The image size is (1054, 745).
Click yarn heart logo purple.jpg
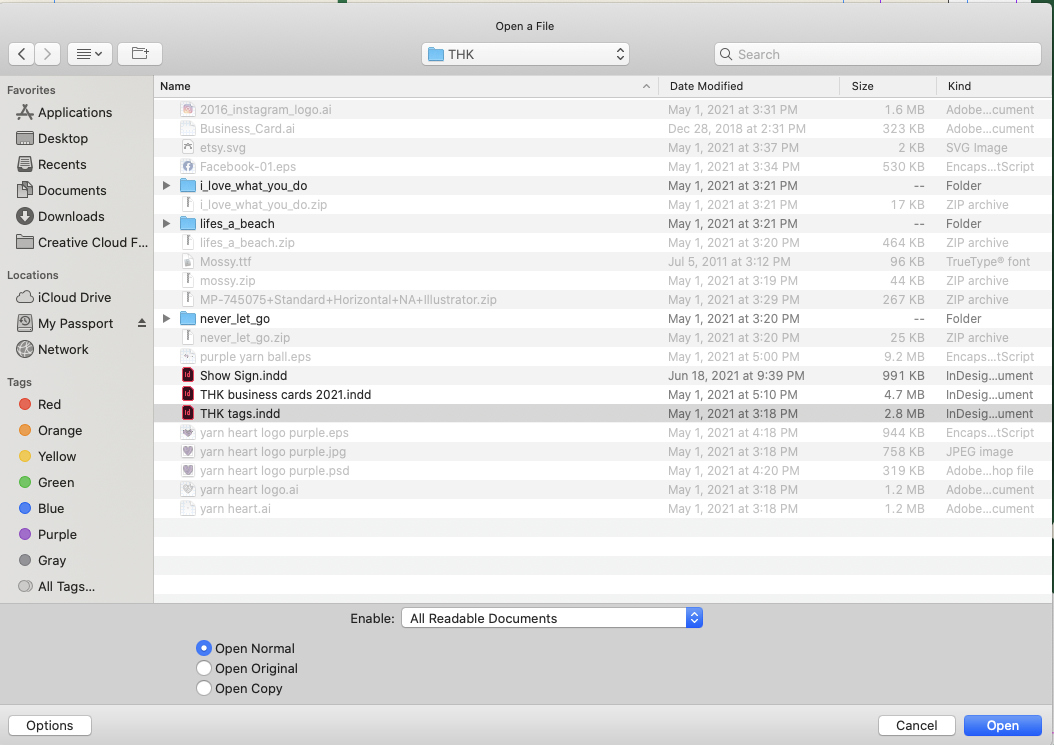pos(273,452)
